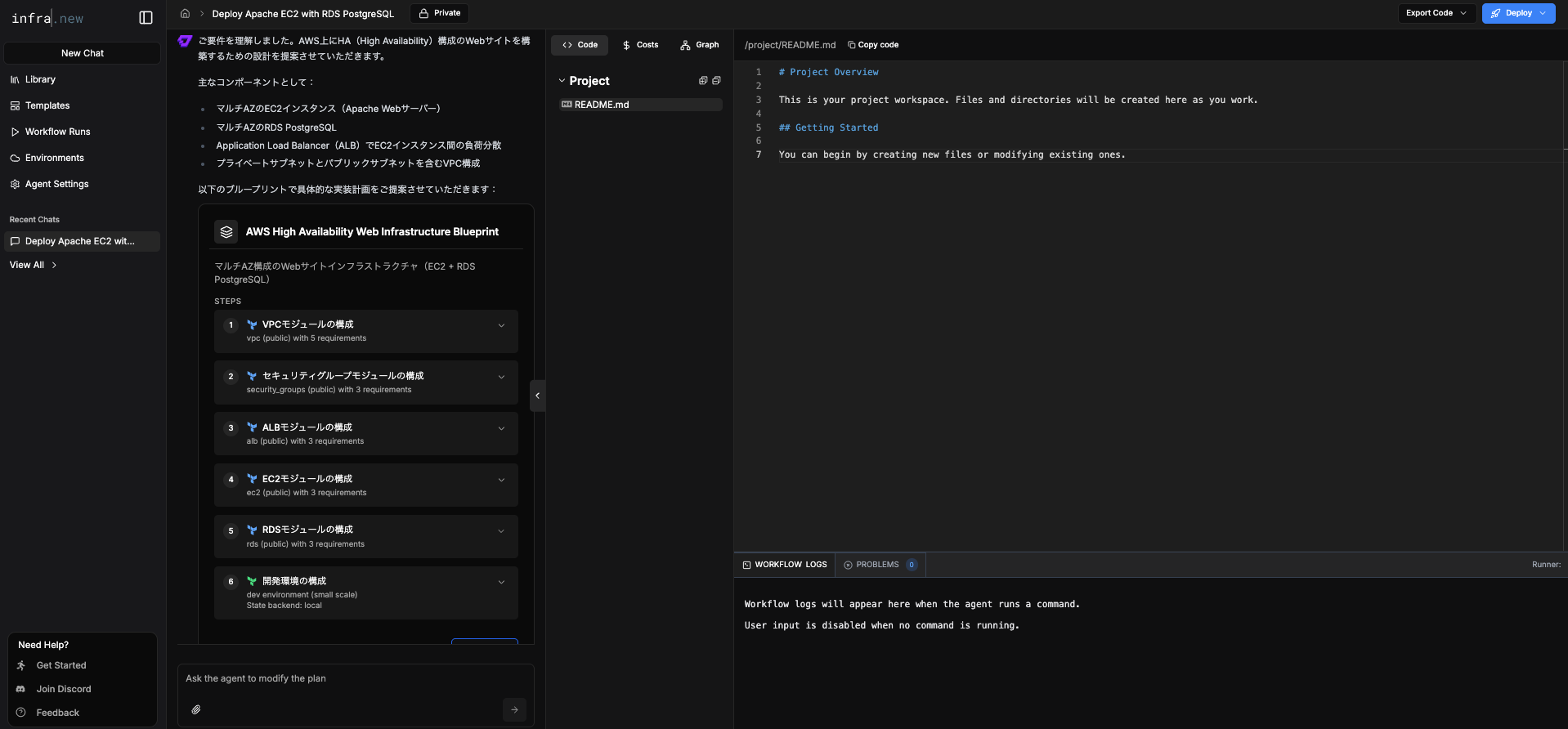Toggle the sidebar collapse icon

coord(146,17)
